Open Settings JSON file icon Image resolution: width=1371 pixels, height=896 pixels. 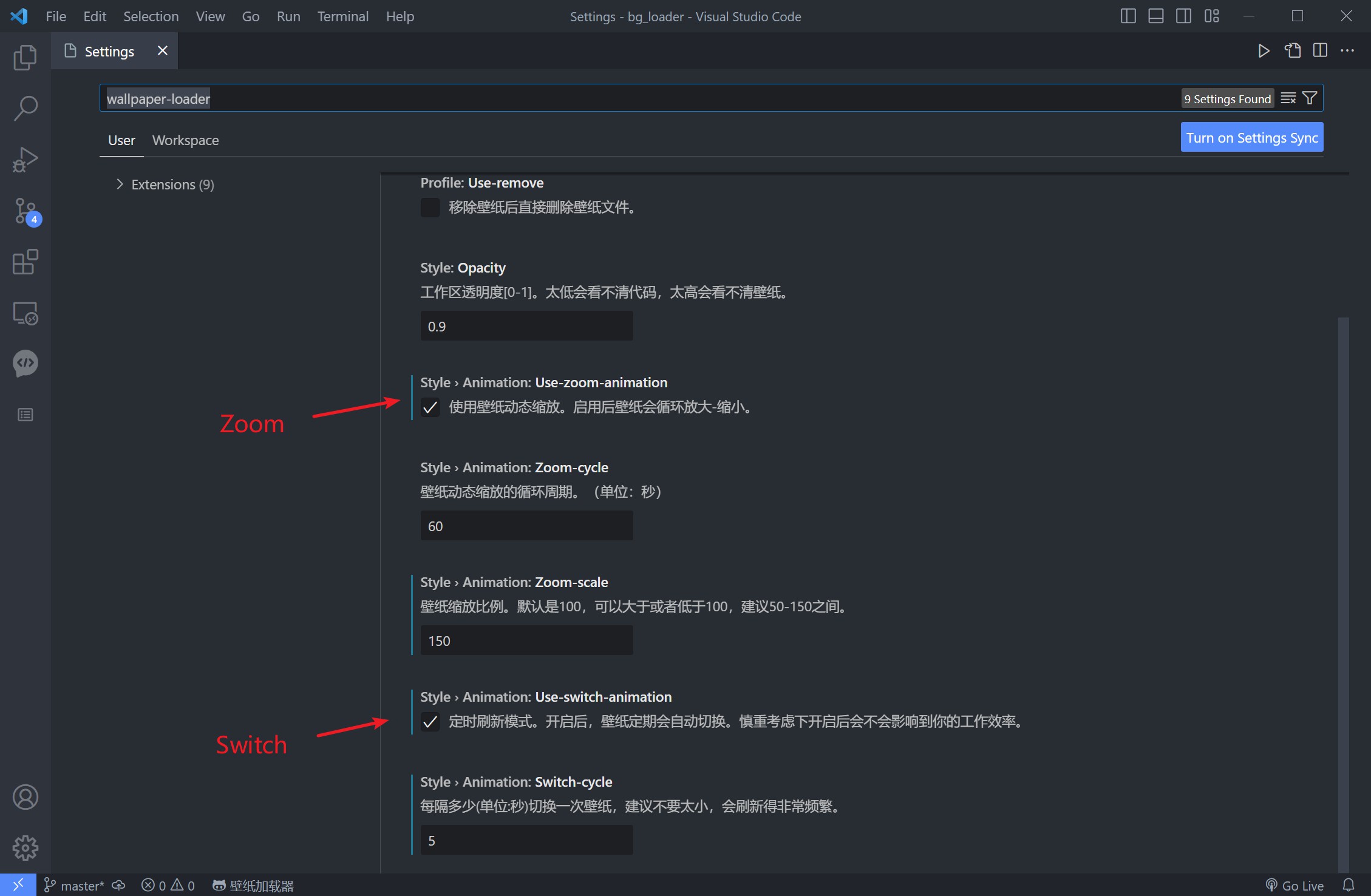[x=1292, y=51]
